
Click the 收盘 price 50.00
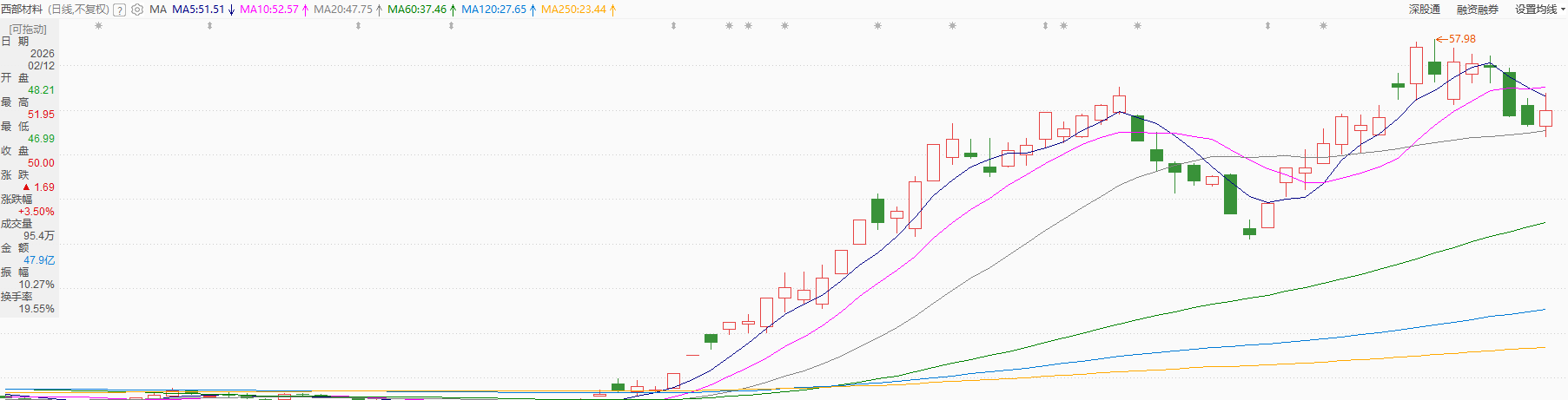click(41, 163)
